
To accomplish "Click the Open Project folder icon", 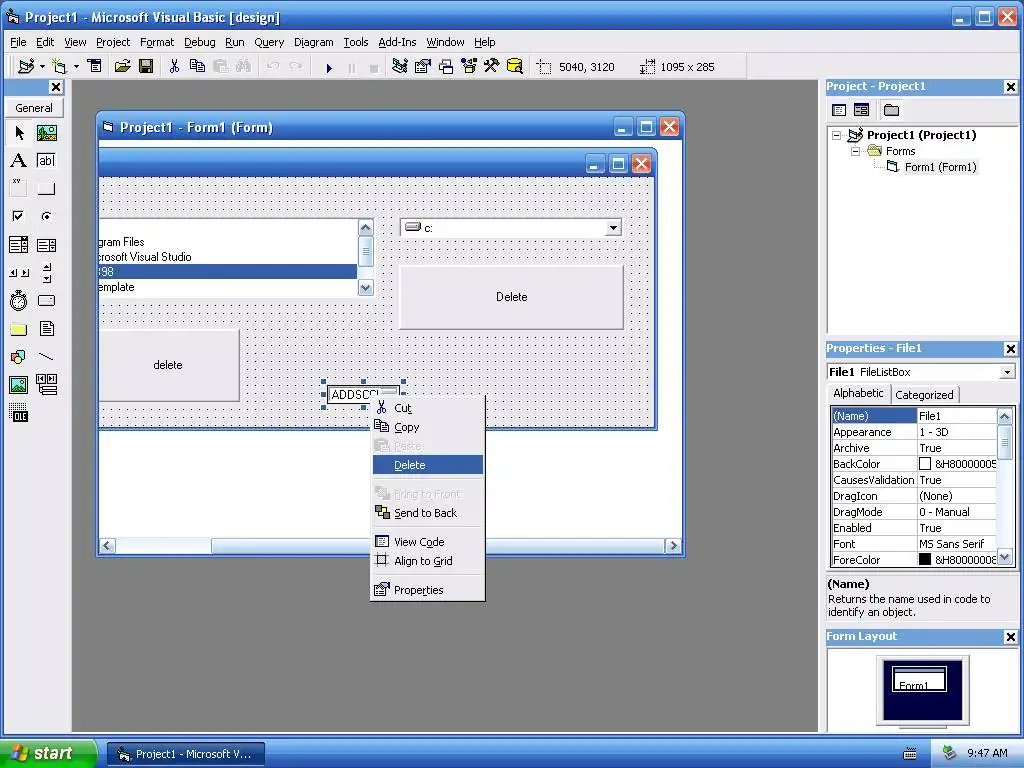I will [122, 66].
